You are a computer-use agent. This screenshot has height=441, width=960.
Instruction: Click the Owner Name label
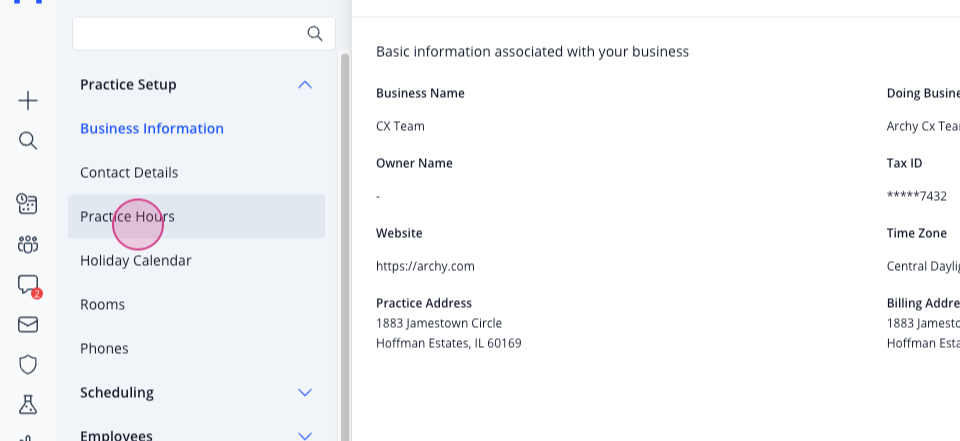pyautogui.click(x=414, y=164)
